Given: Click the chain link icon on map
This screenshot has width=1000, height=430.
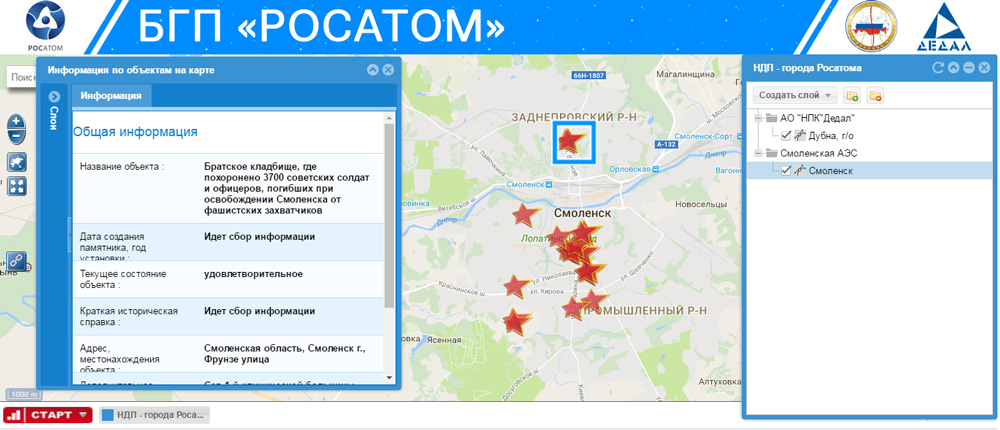Looking at the screenshot, I should [x=15, y=261].
